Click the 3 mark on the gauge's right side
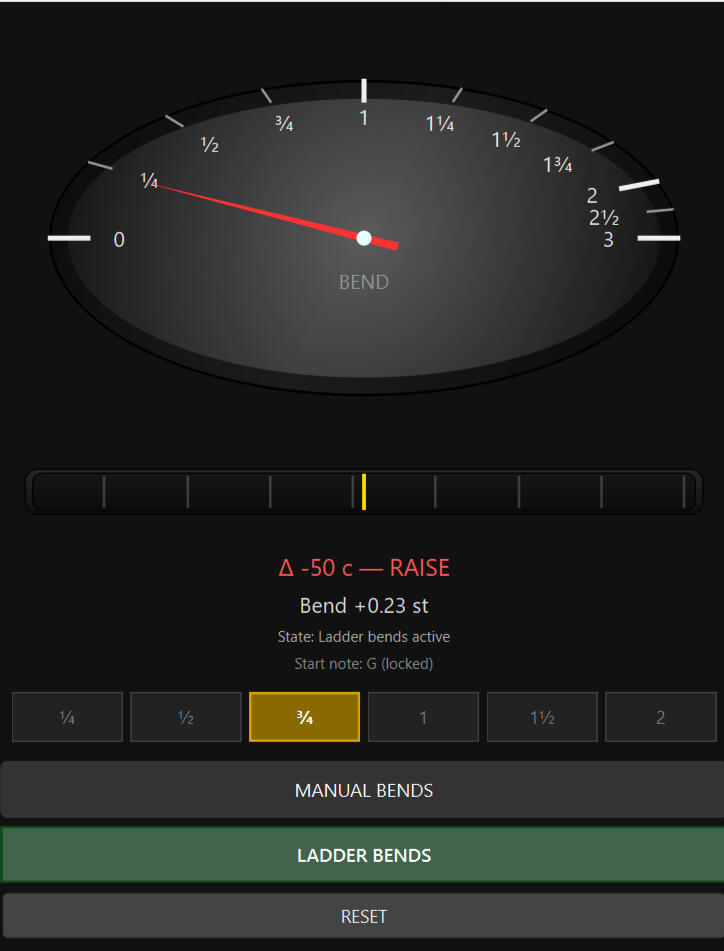This screenshot has height=951, width=724. (x=608, y=240)
